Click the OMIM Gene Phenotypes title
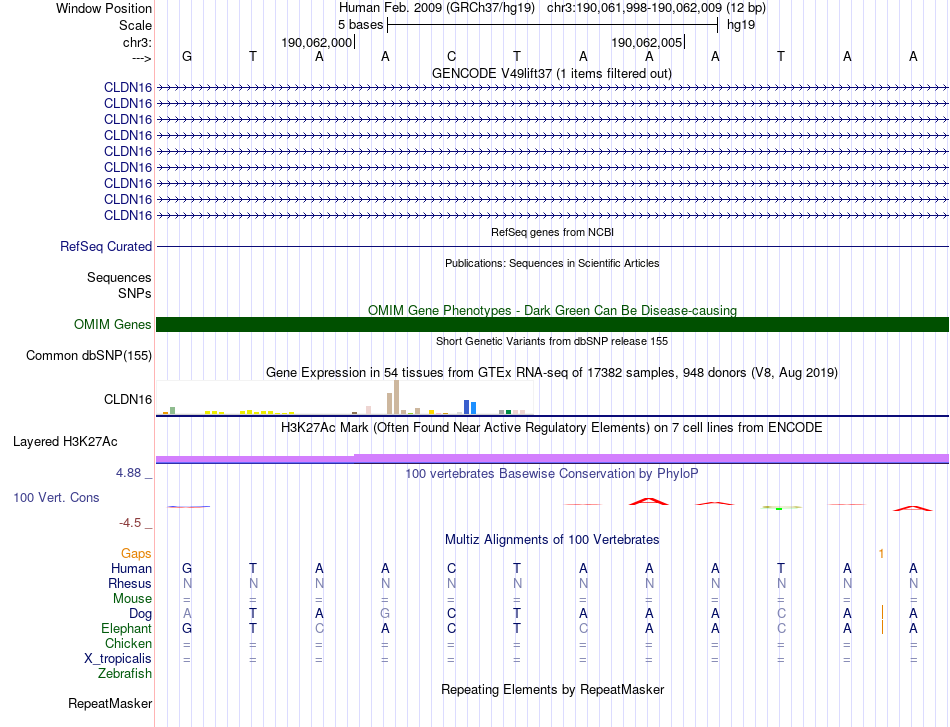The height and width of the screenshot is (727, 950). tap(552, 310)
